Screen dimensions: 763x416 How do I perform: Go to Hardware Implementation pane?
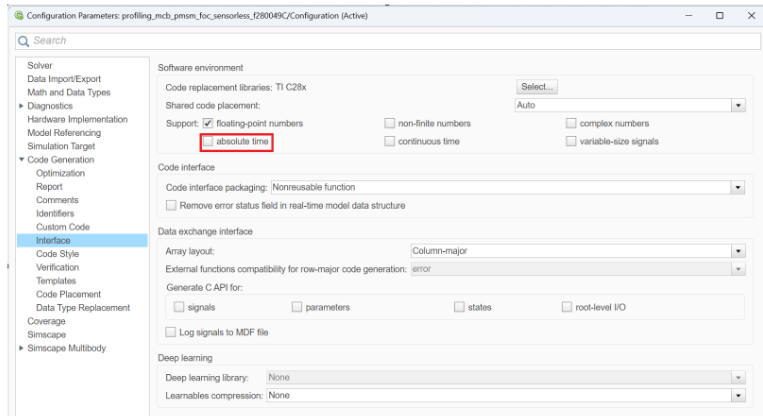point(77,119)
